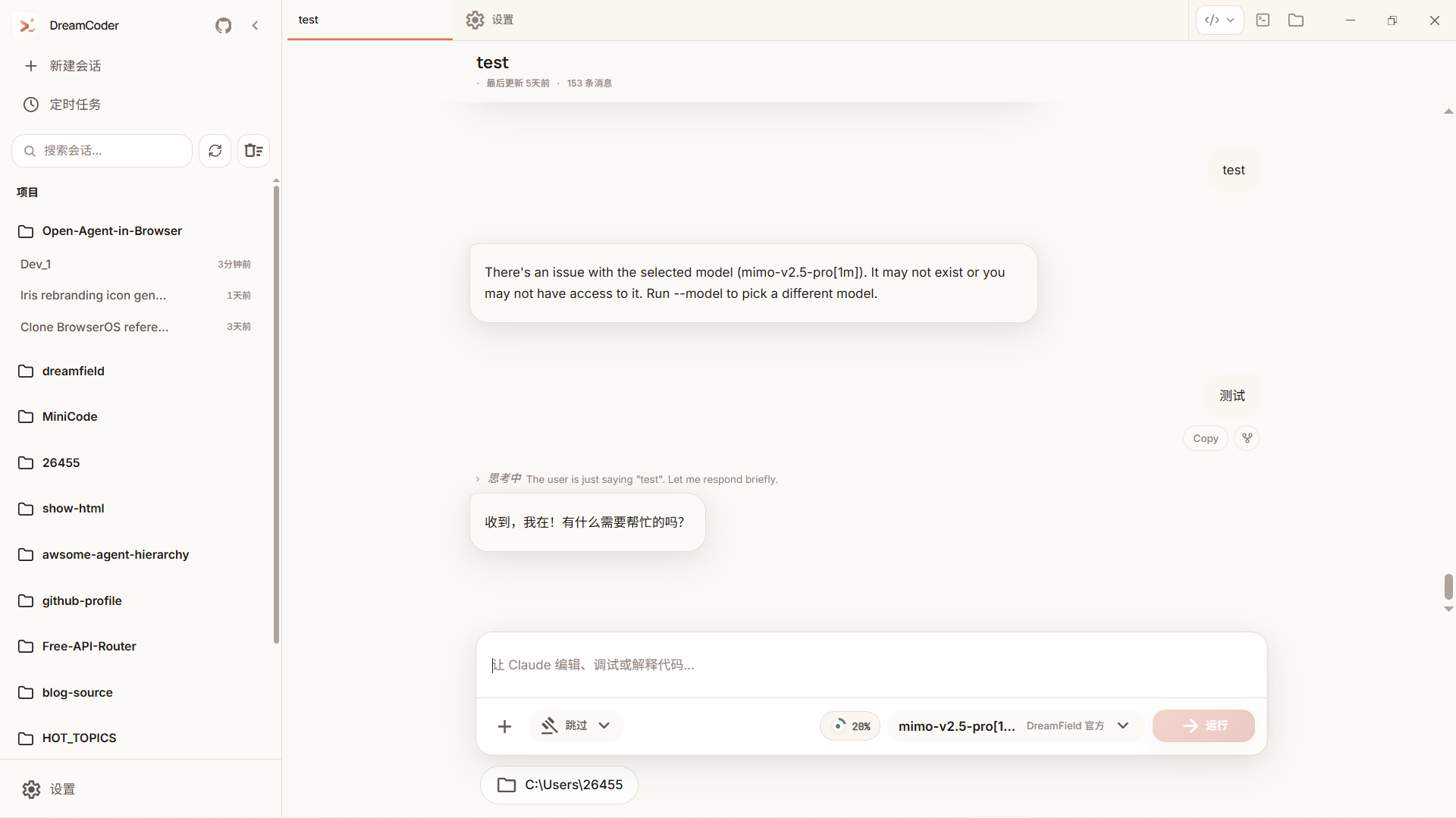
Task: Click into the Claude message input box
Action: (871, 665)
